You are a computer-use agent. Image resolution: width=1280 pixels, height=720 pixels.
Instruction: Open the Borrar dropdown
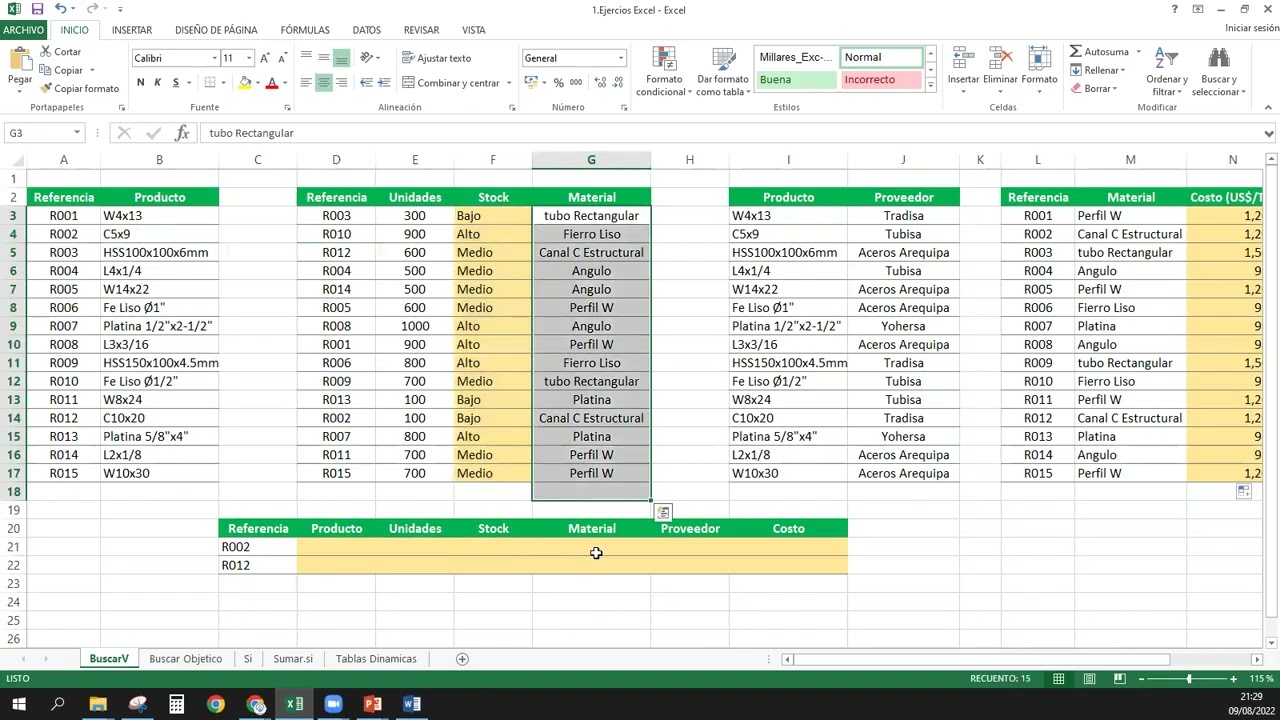click(x=1092, y=89)
